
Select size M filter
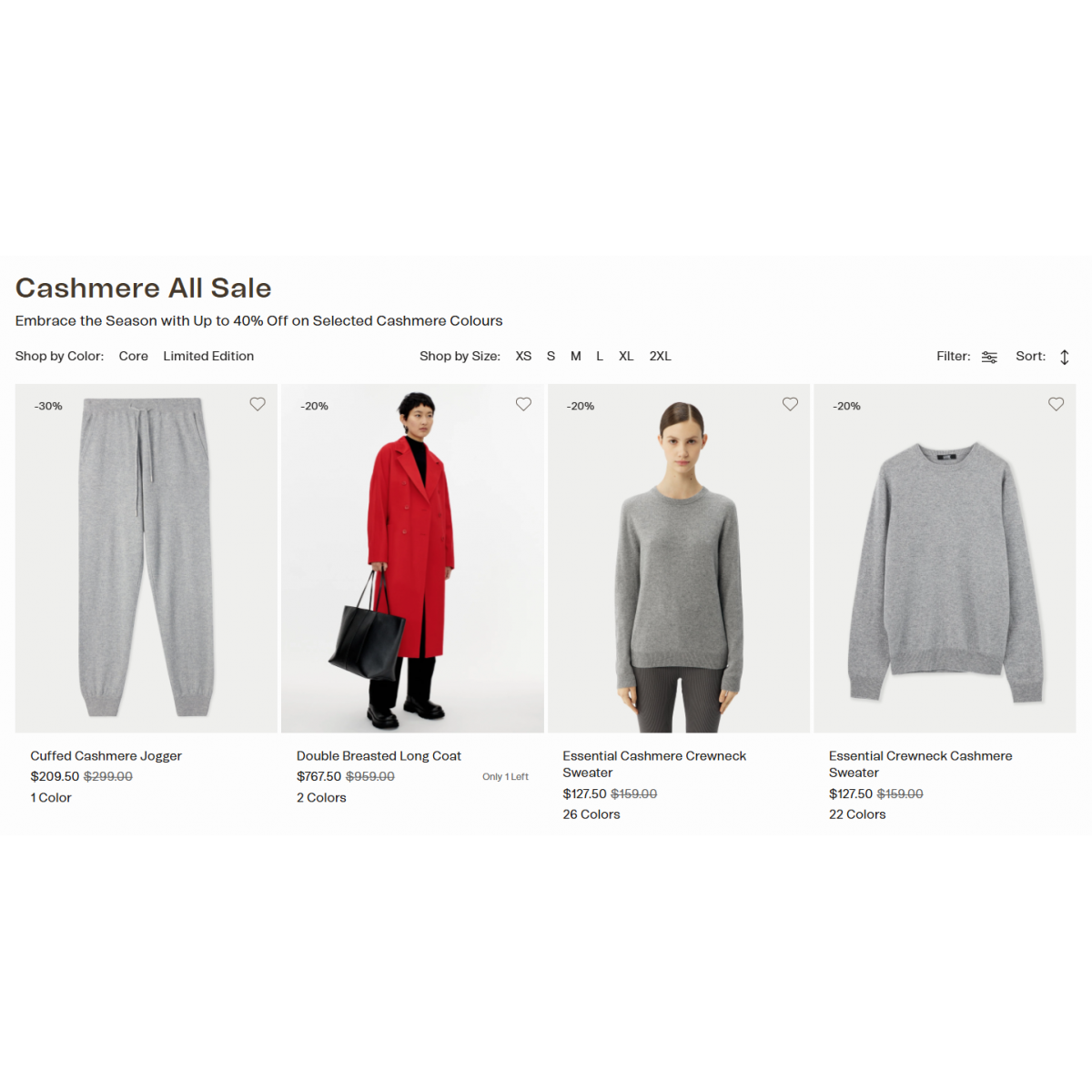576,356
